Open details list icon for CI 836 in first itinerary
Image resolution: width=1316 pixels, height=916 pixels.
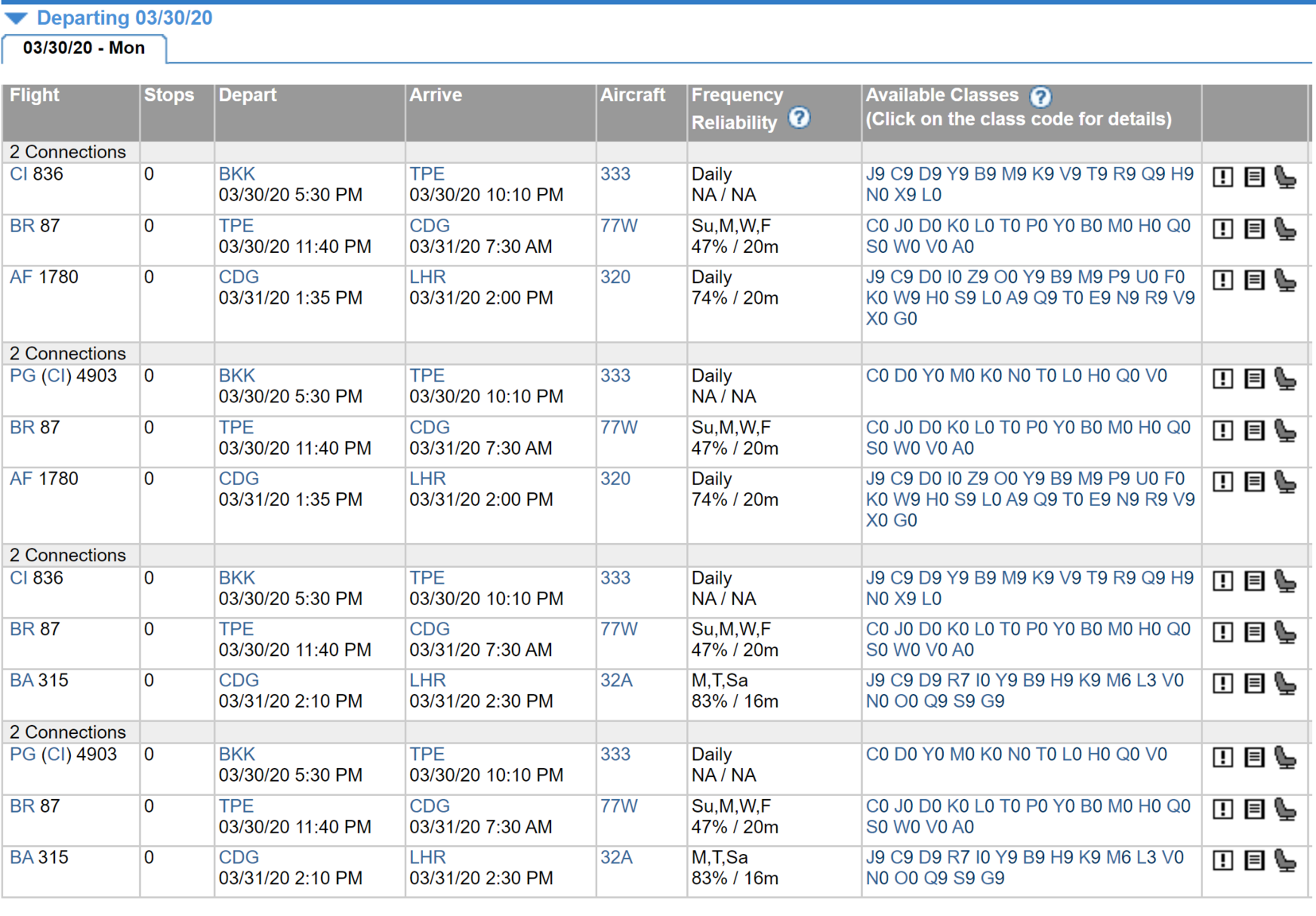1255,177
